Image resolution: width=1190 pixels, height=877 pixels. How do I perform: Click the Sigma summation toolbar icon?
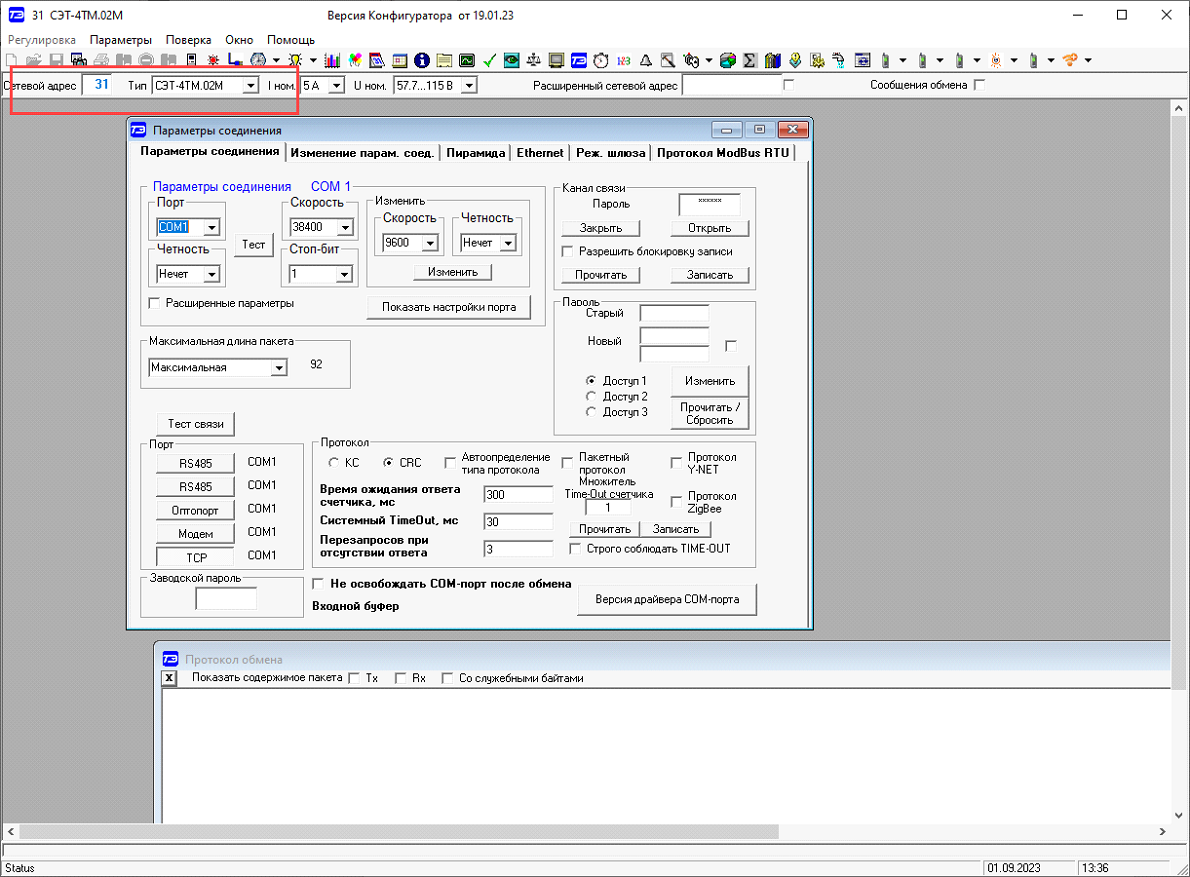pos(749,60)
